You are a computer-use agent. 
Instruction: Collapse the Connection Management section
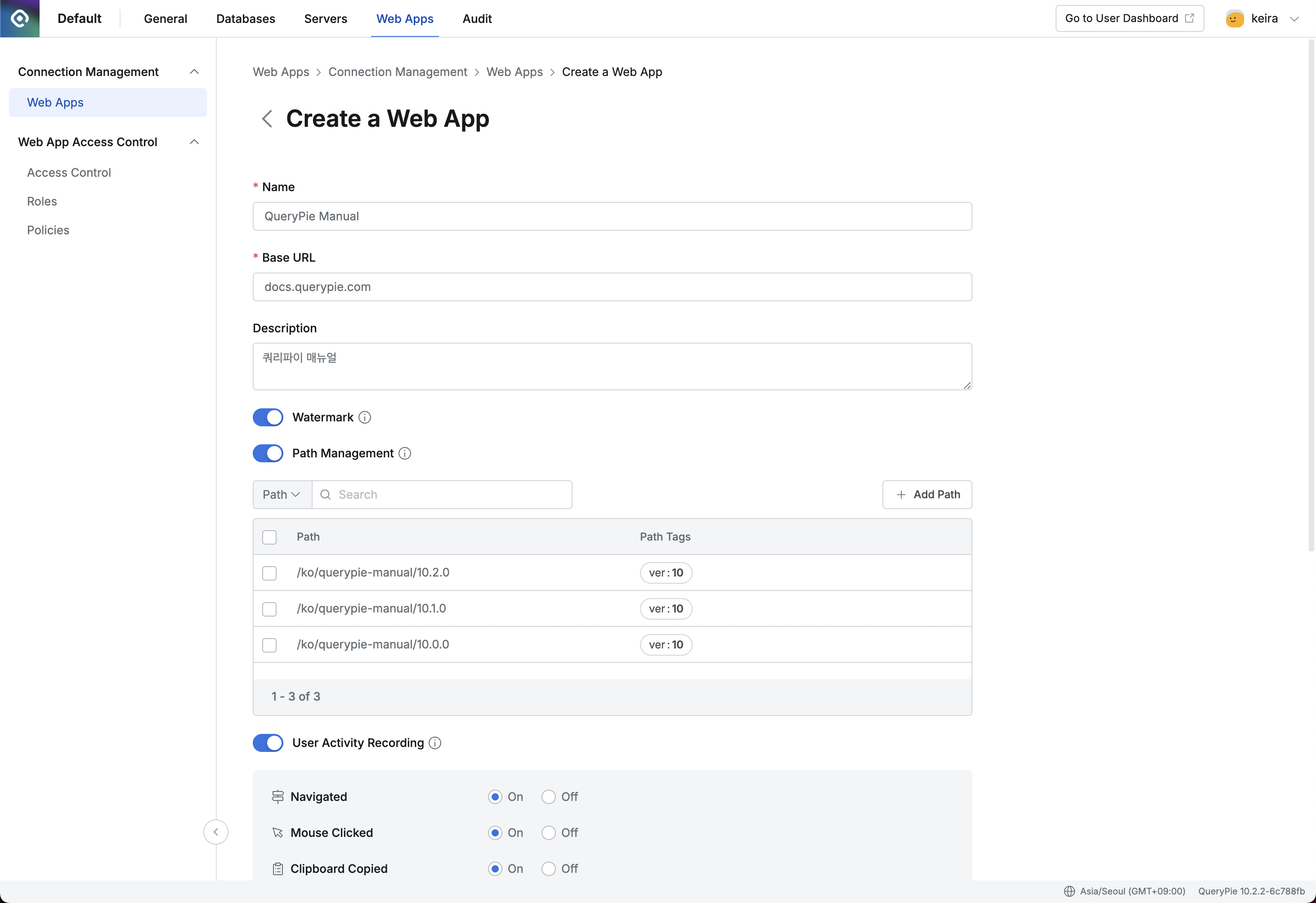point(194,72)
